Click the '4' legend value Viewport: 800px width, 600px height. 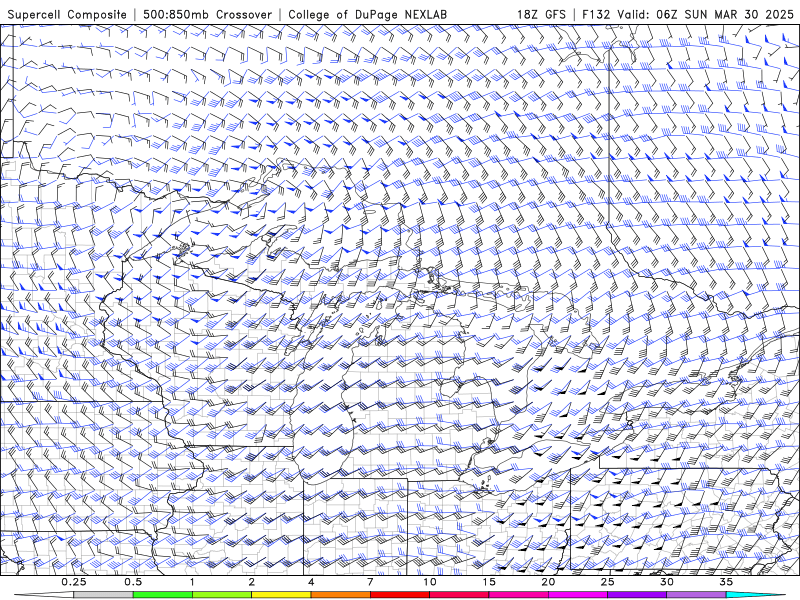[x=311, y=582]
